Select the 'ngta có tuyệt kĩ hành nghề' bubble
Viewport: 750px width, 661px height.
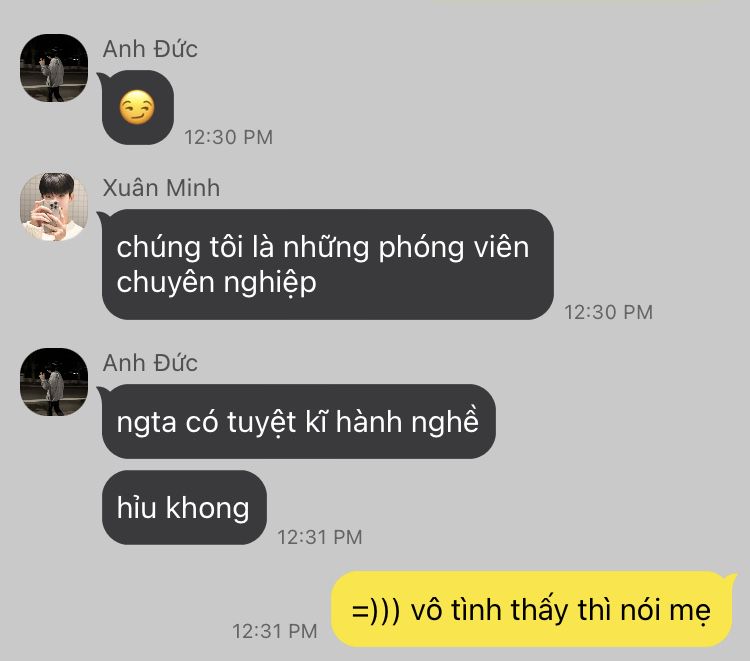(298, 421)
